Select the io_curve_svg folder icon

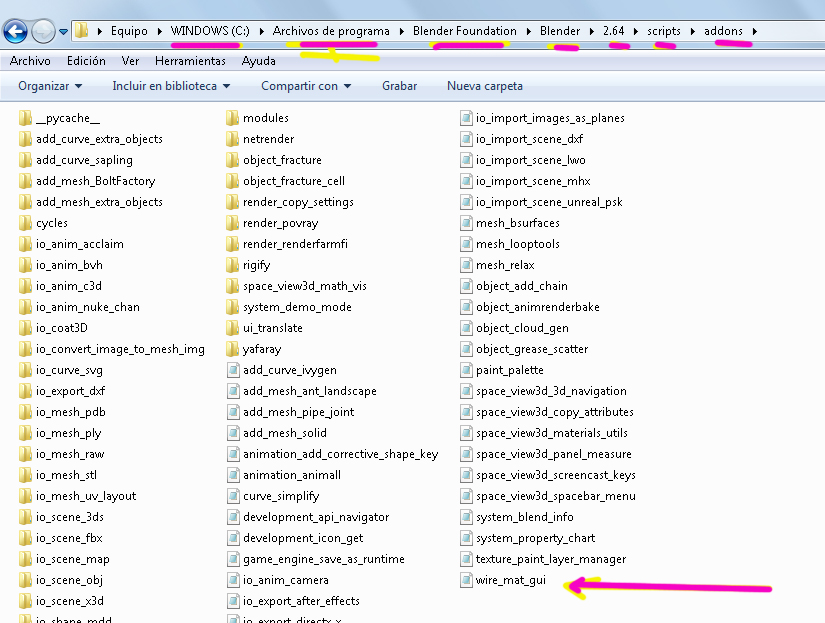(25, 370)
